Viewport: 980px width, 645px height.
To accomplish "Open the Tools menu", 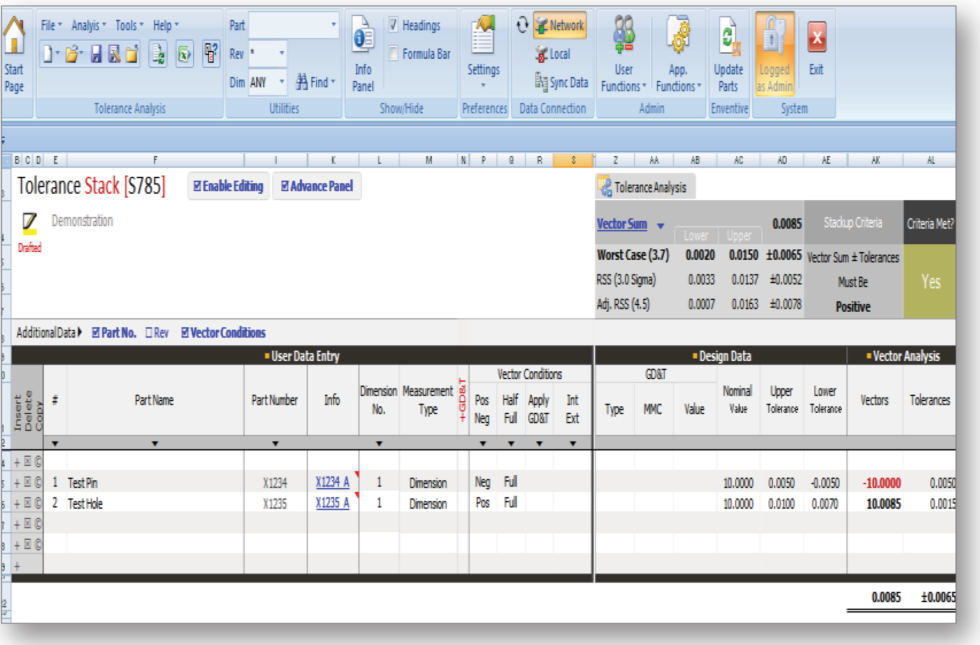I will tap(129, 25).
